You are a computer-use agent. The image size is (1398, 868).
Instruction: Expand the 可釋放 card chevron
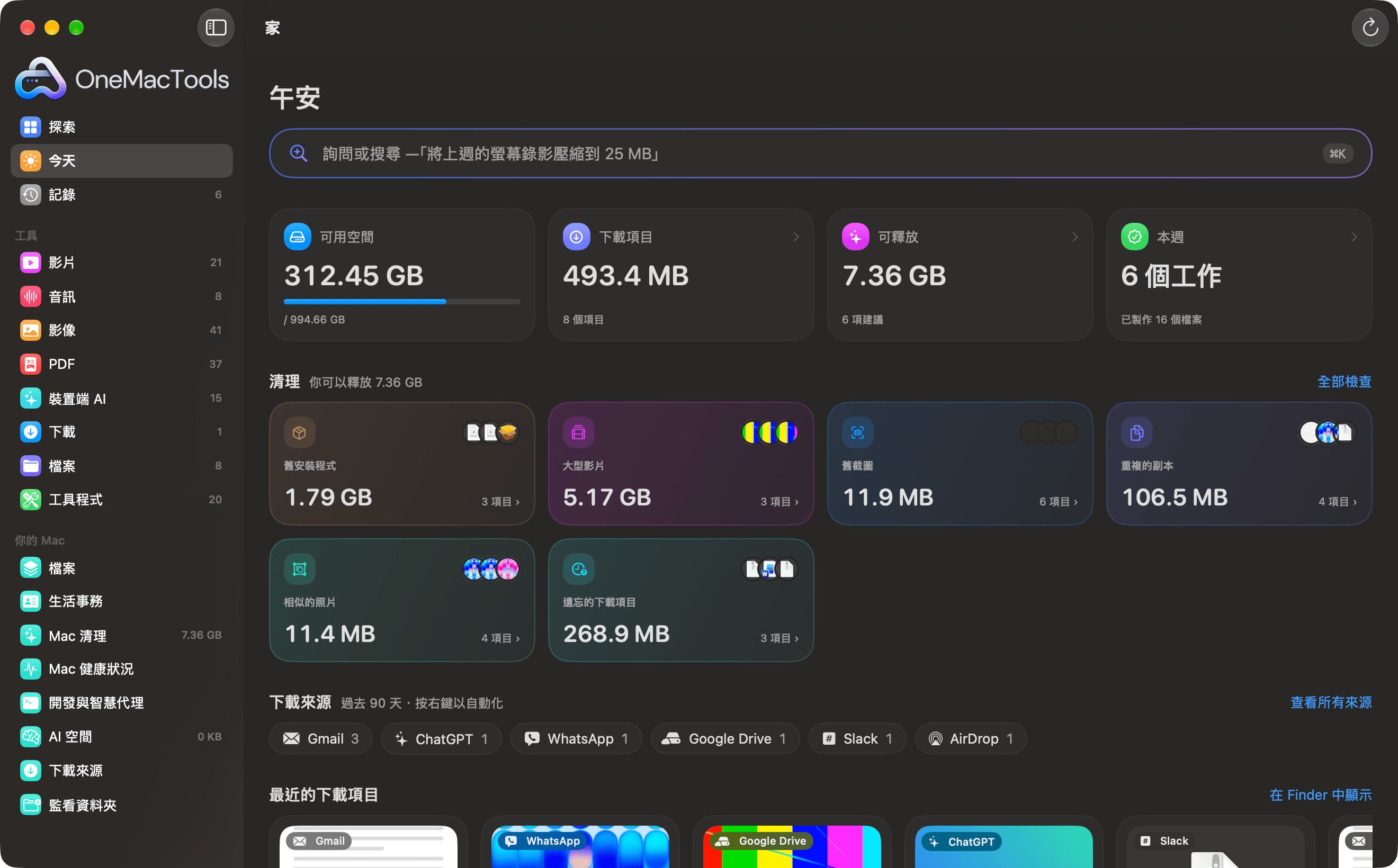(x=1075, y=237)
